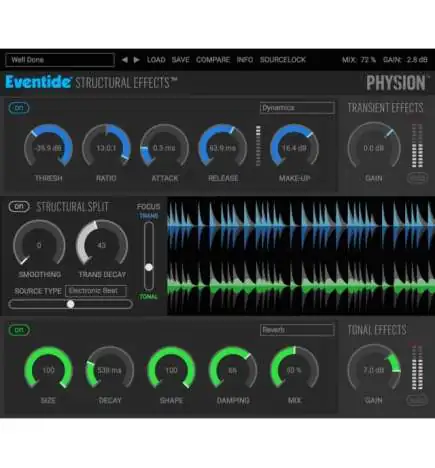Screen dimensions: 435x468
Task: Click the Dynamics gain reduction meter
Action: coord(258,146)
